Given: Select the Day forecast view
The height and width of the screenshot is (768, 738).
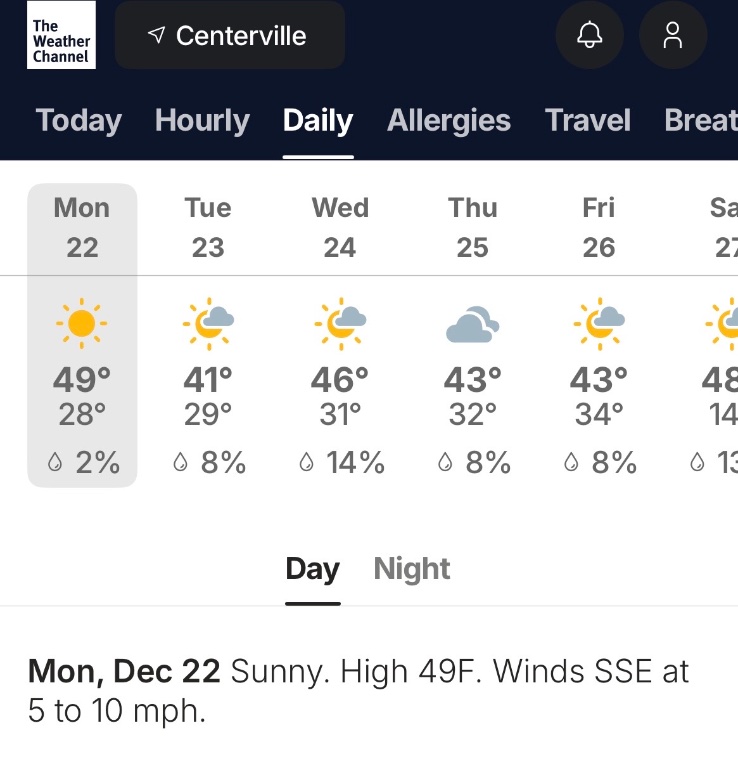Looking at the screenshot, I should [312, 569].
